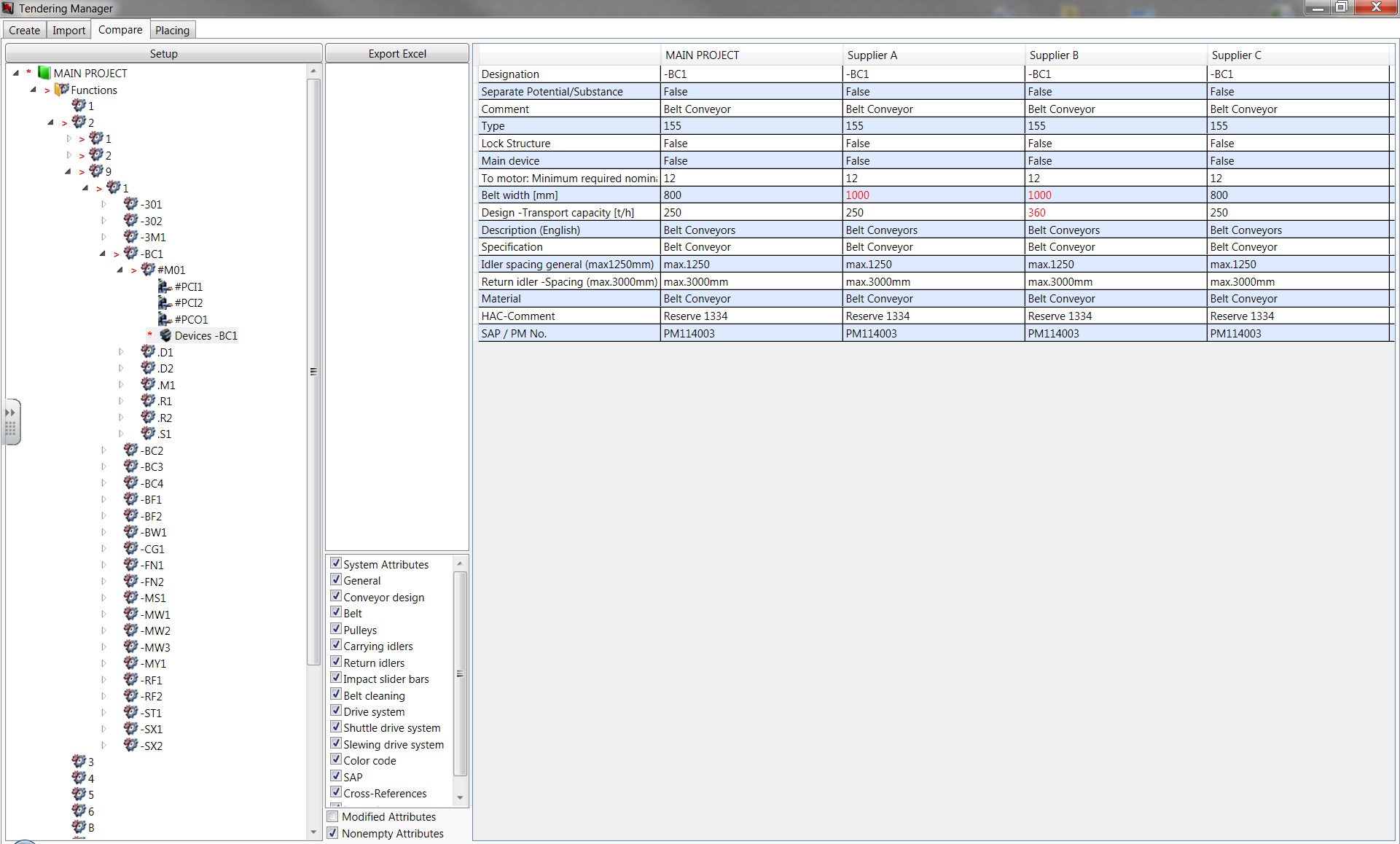Toggle the Nonempty Attributes checkbox
The height and width of the screenshot is (844, 1400).
pyautogui.click(x=333, y=833)
